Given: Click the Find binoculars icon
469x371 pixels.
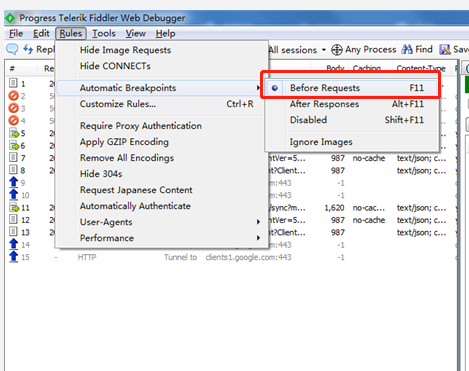Looking at the screenshot, I should (407, 49).
